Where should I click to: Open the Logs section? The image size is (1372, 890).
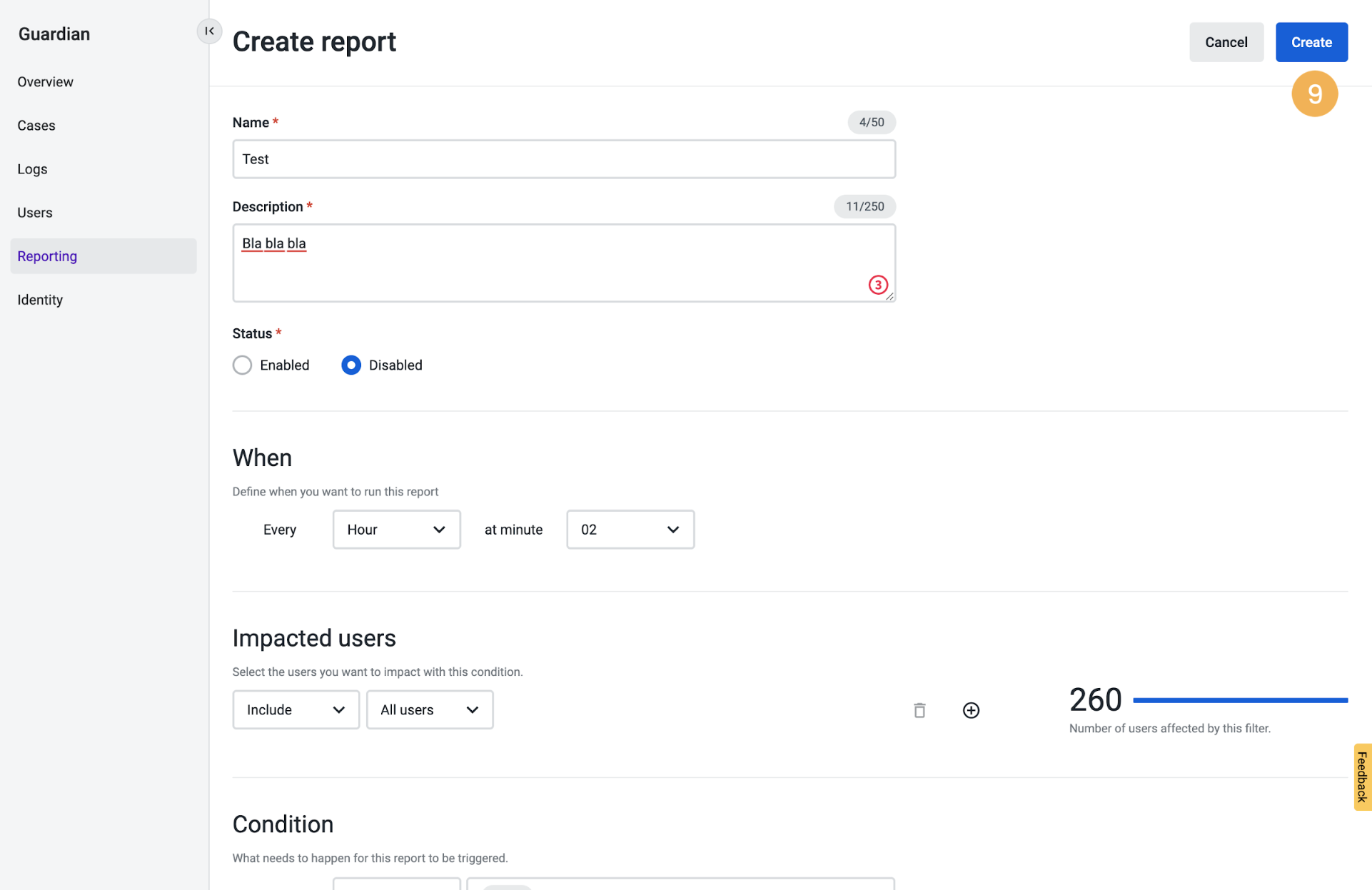32,169
